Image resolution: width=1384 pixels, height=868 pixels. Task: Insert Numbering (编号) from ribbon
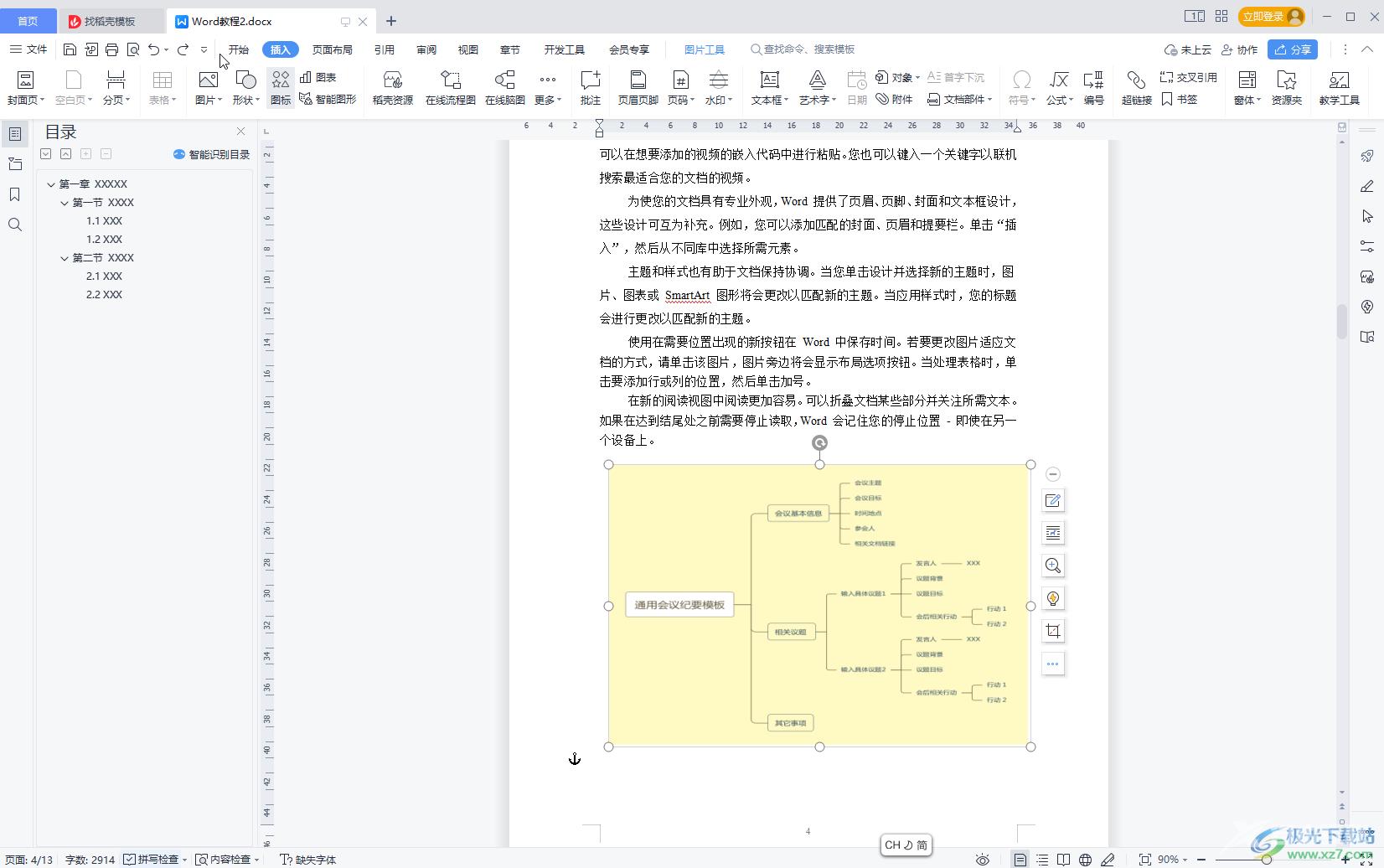(x=1093, y=87)
